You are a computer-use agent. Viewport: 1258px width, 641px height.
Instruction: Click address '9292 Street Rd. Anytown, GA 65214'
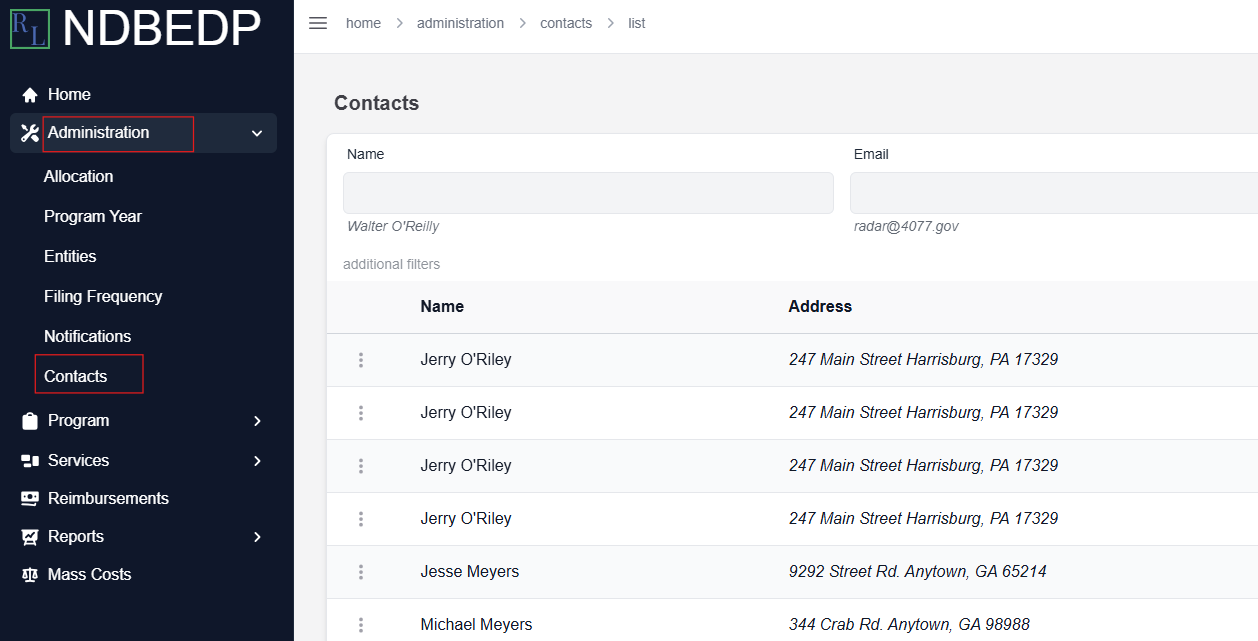click(918, 572)
